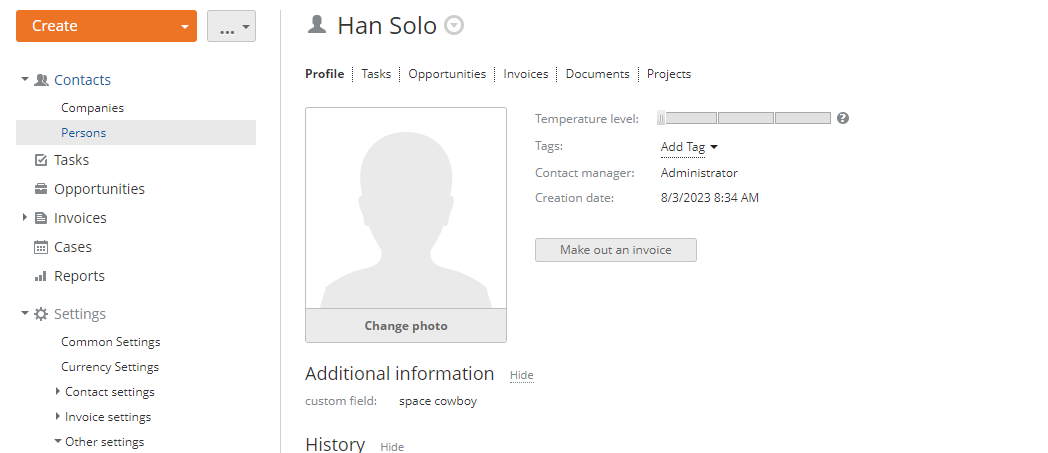Click the Opportunities briefcase icon
The image size is (1048, 453).
point(41,189)
